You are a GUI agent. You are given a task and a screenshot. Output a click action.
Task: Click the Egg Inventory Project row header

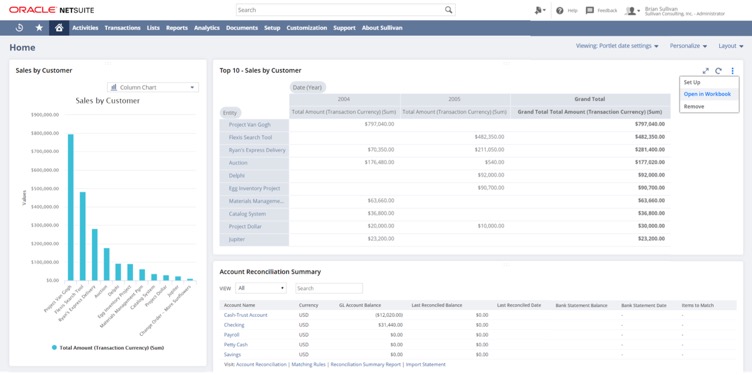(254, 188)
